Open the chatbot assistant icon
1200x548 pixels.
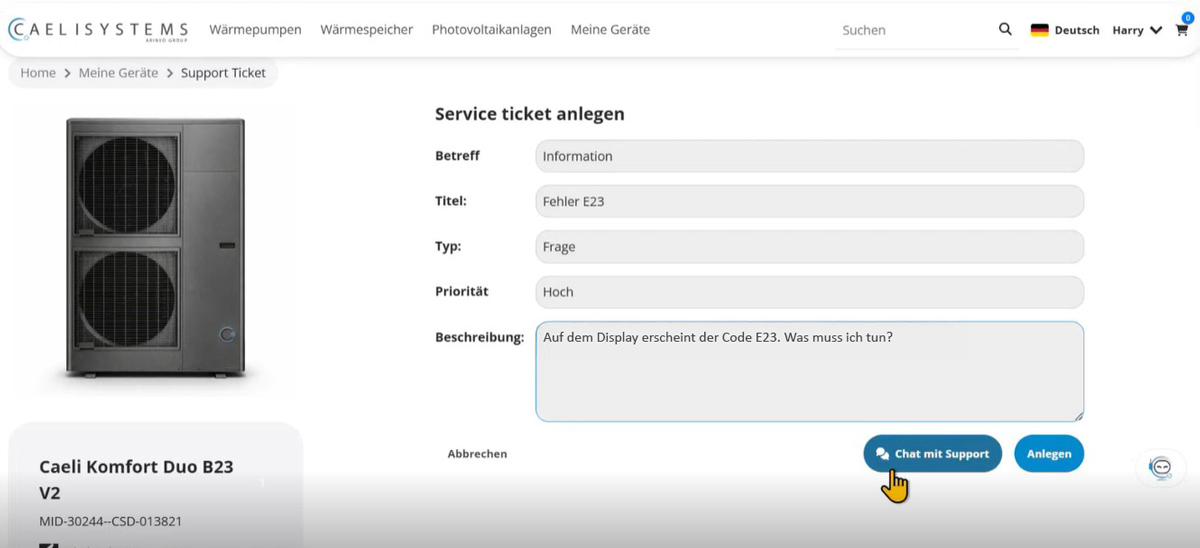click(1161, 468)
